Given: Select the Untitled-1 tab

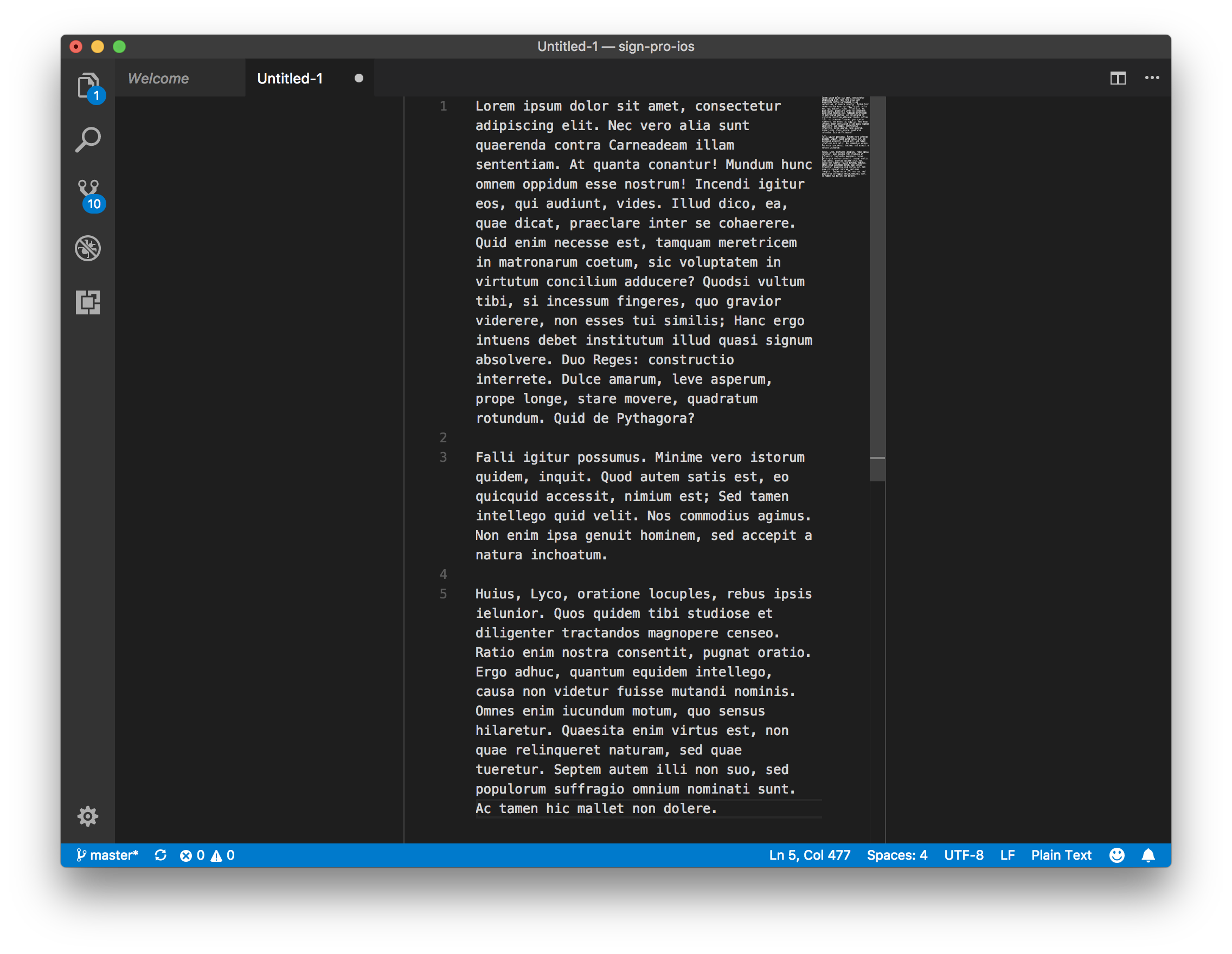Looking at the screenshot, I should pyautogui.click(x=290, y=79).
